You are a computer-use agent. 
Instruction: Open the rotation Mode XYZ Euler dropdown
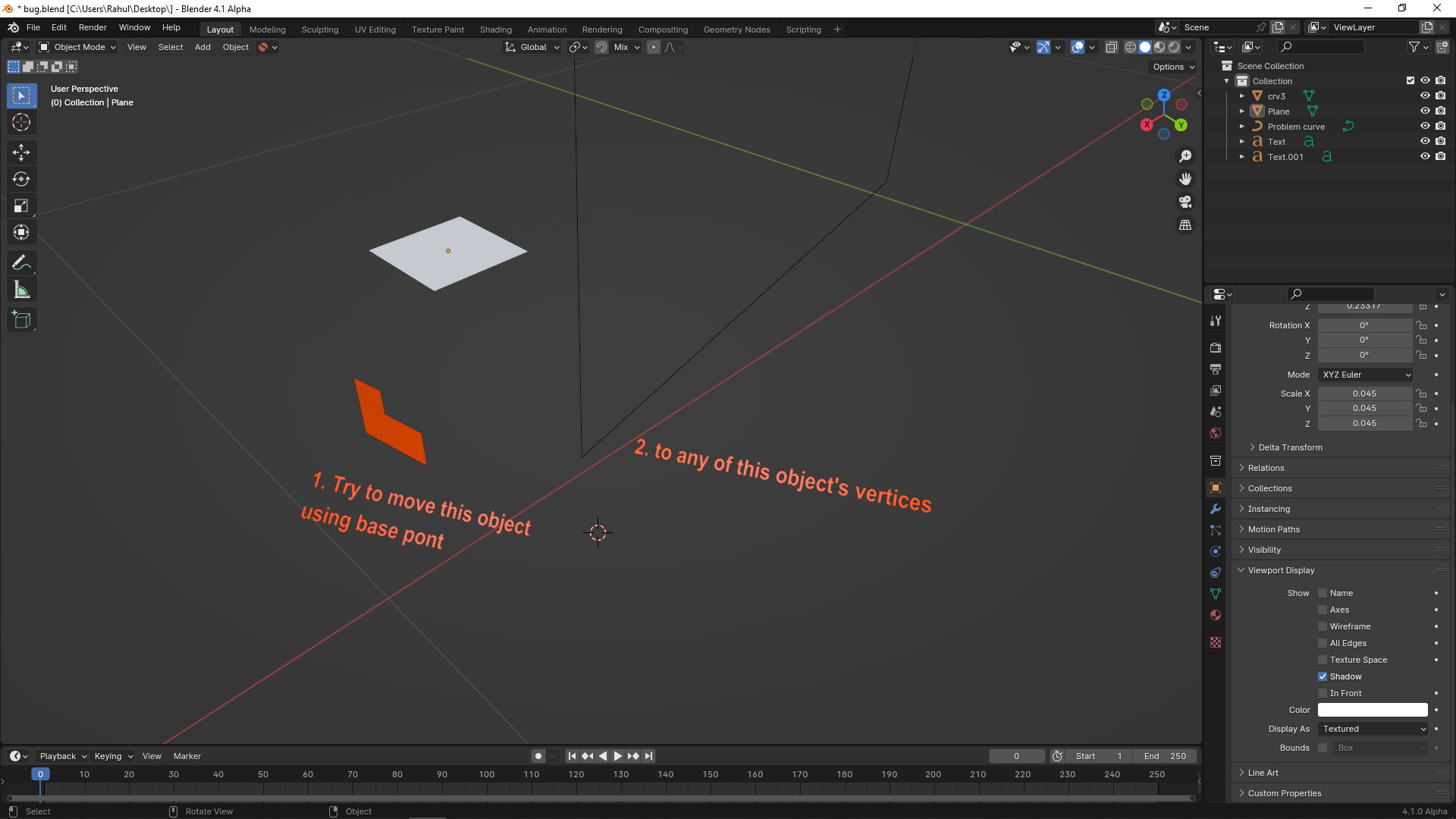(x=1366, y=375)
